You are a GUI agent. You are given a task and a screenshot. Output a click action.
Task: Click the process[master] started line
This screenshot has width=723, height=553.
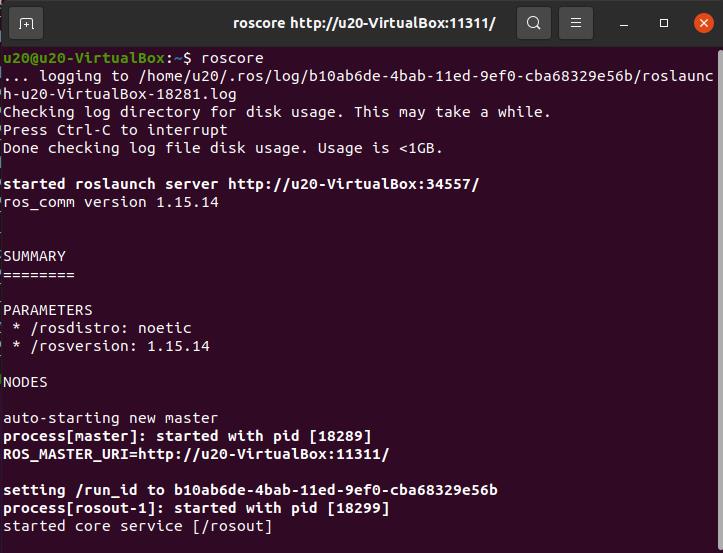coord(187,436)
